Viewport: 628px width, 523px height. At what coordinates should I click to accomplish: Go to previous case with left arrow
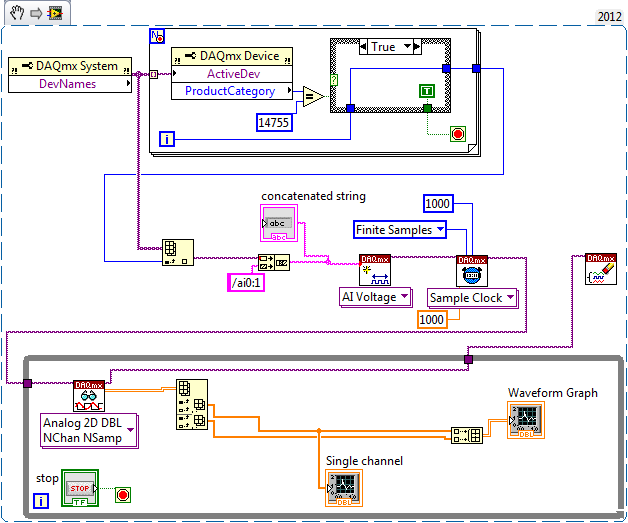click(x=363, y=46)
